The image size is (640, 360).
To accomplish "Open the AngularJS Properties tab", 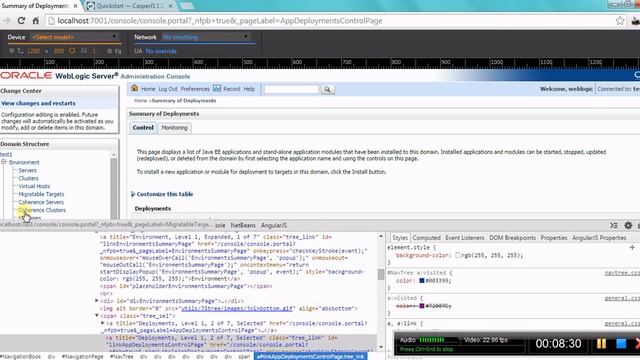I will (x=599, y=238).
